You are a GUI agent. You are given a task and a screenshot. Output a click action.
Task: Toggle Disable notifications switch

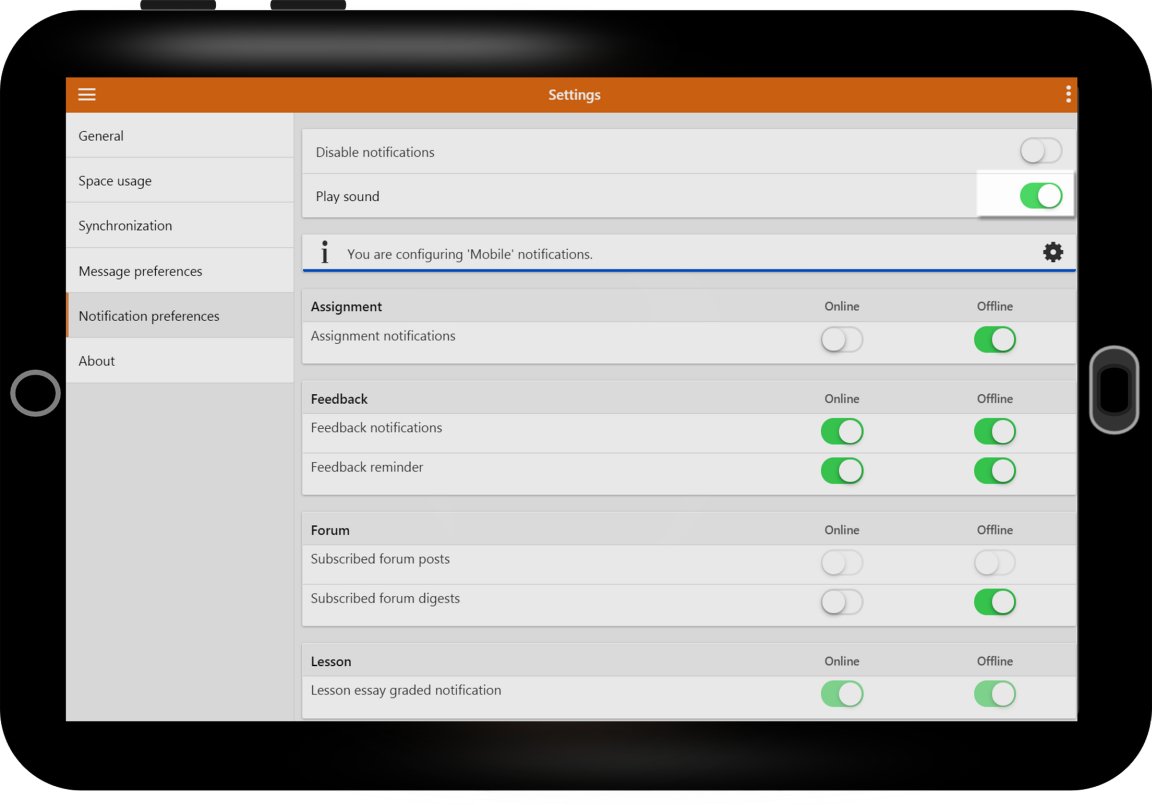(x=1040, y=151)
